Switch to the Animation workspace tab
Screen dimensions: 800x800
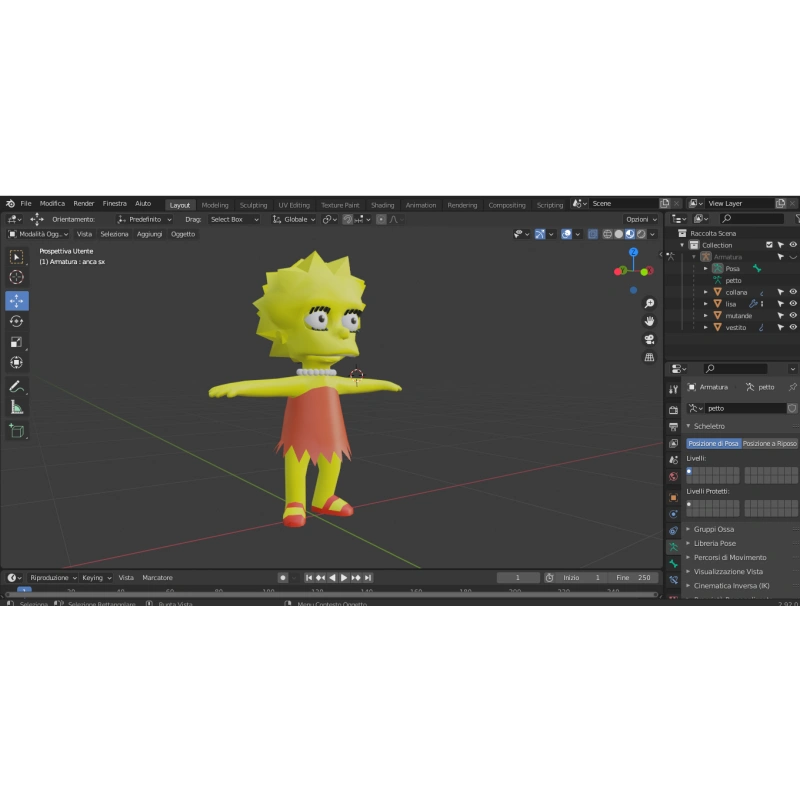[x=421, y=205]
